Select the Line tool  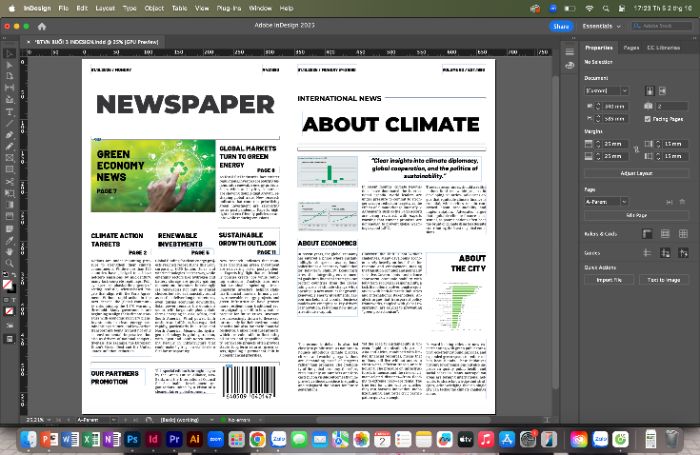9,123
